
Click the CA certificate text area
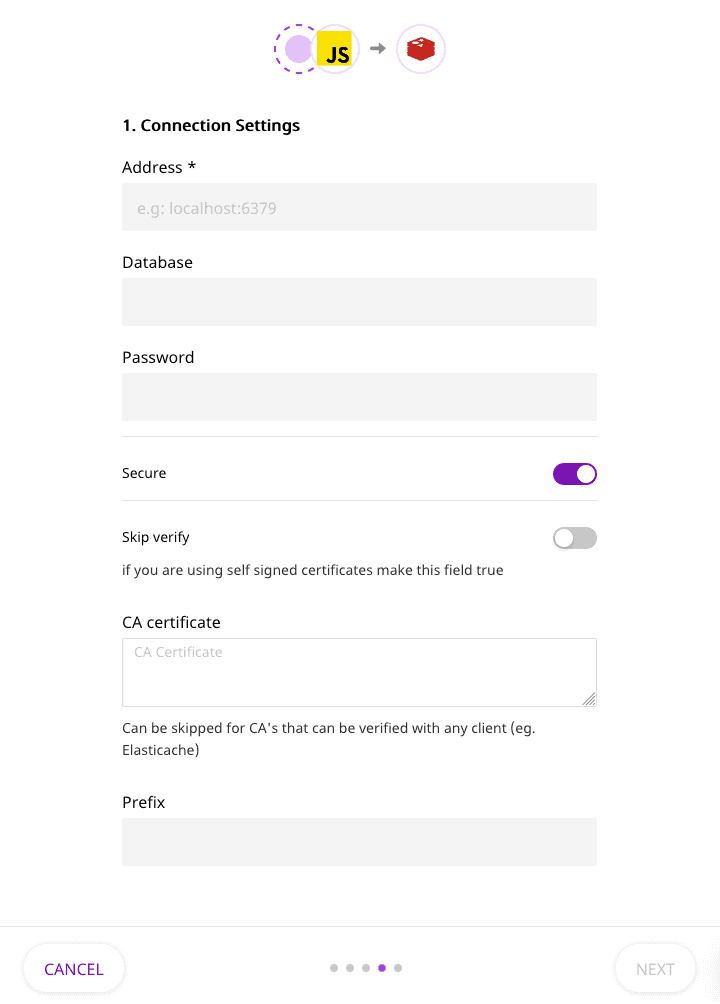359,672
